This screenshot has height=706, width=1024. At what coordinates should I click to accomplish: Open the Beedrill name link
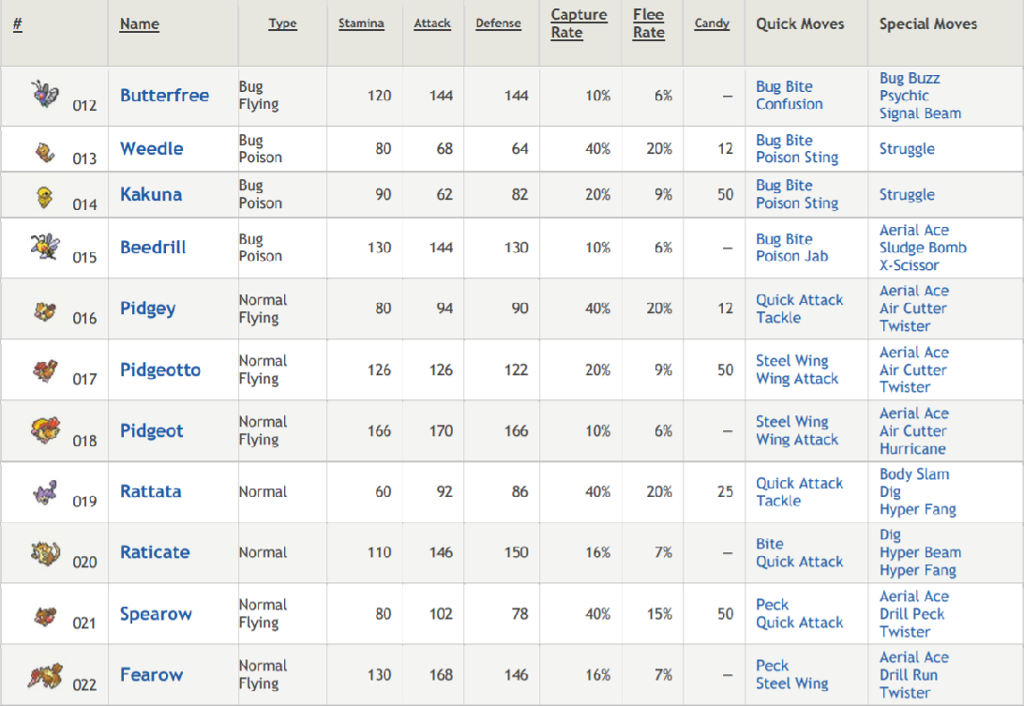click(153, 248)
